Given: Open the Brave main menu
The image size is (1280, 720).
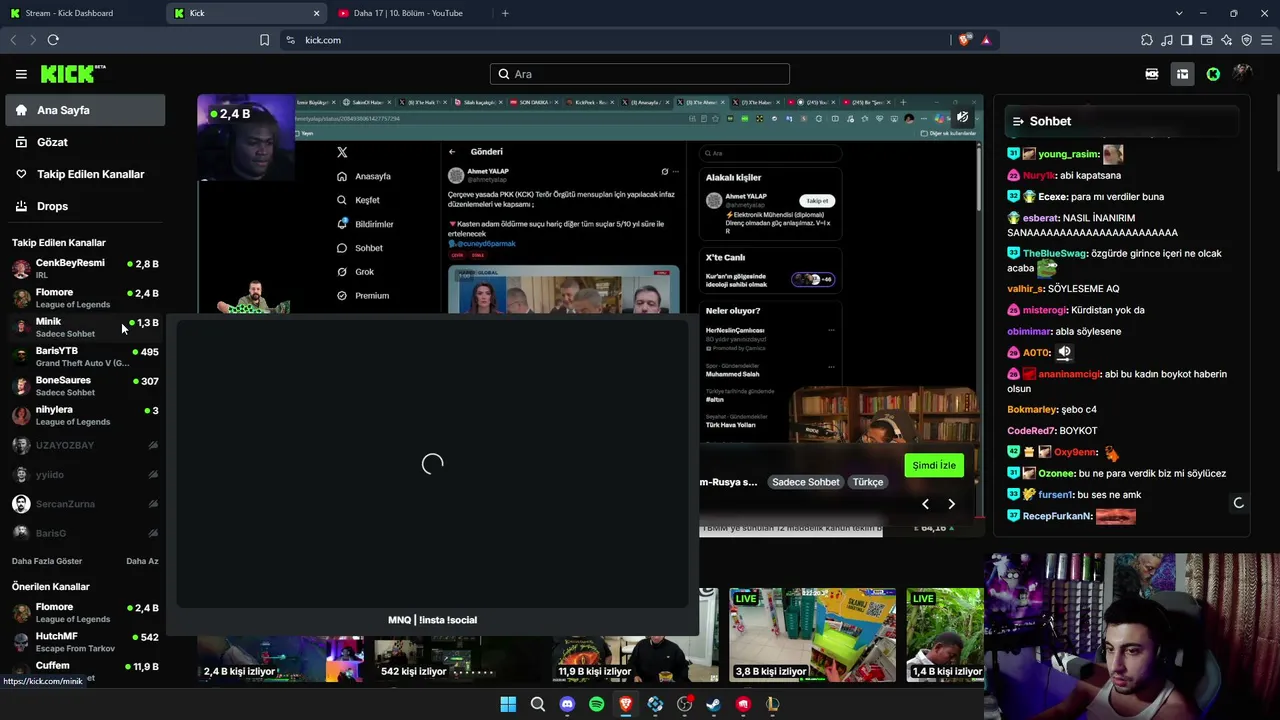Looking at the screenshot, I should coord(1266,40).
